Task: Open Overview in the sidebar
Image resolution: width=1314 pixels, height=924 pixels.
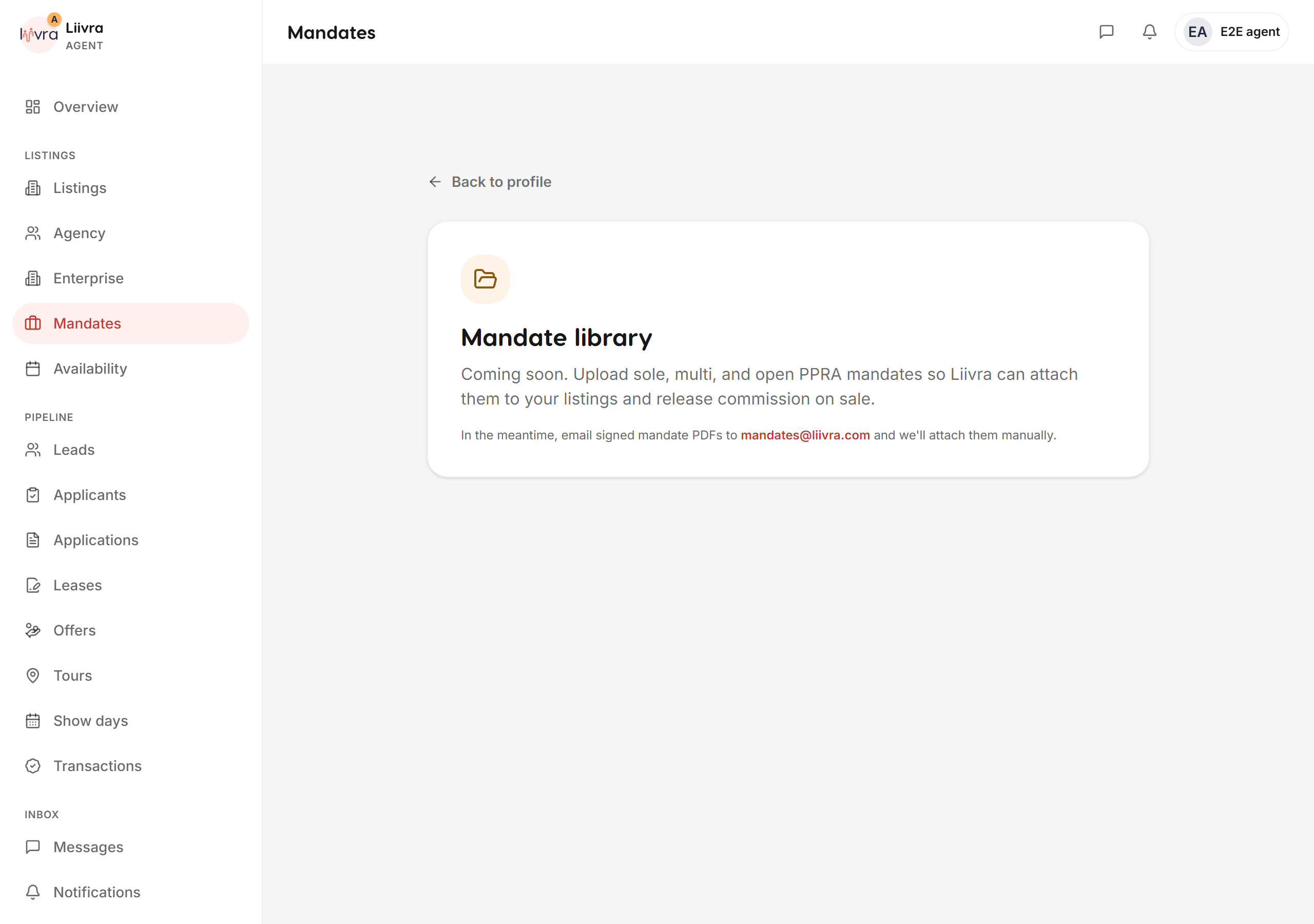Action: pyautogui.click(x=131, y=107)
